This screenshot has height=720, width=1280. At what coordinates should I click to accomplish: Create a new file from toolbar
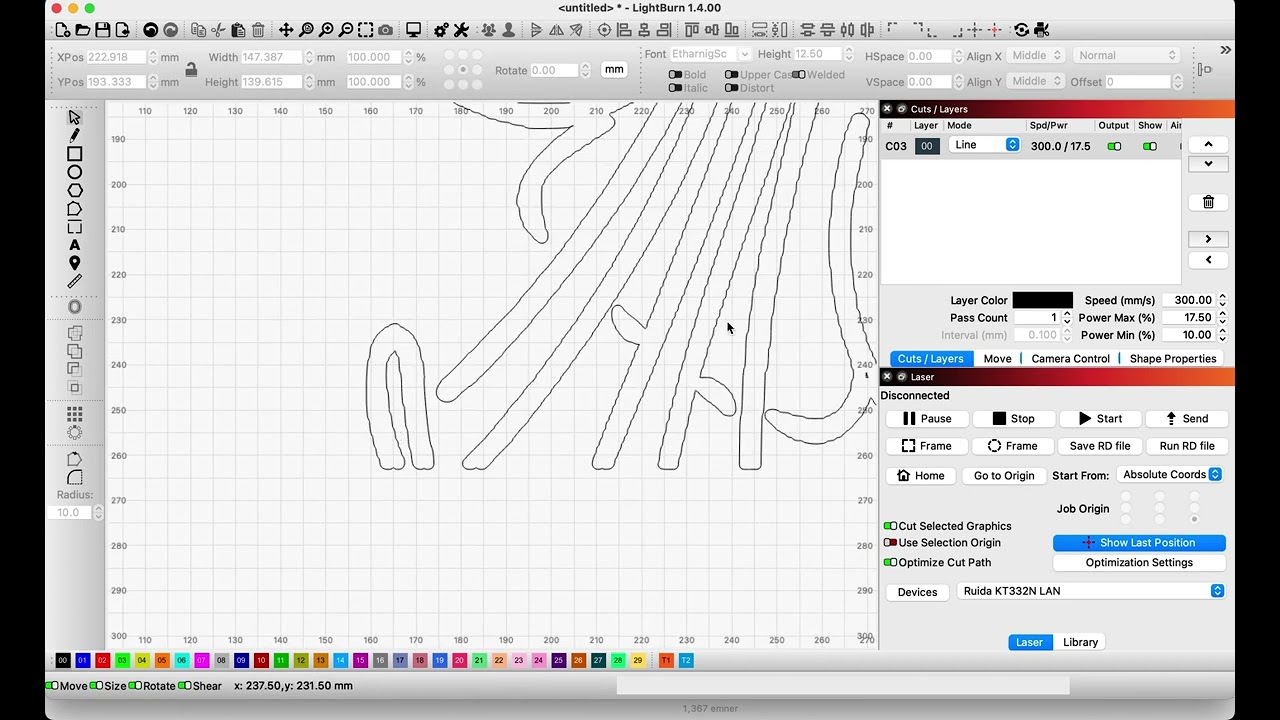(x=62, y=30)
